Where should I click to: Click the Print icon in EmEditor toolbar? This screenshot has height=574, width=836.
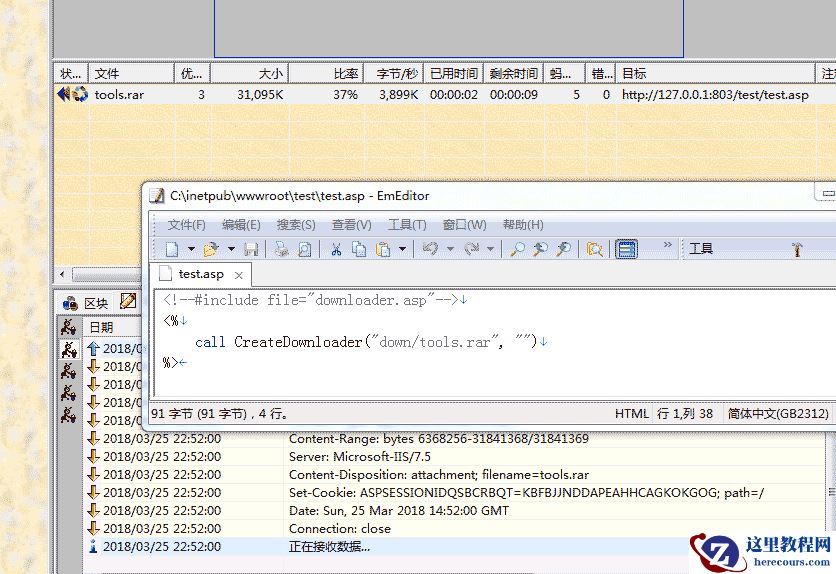(x=281, y=249)
